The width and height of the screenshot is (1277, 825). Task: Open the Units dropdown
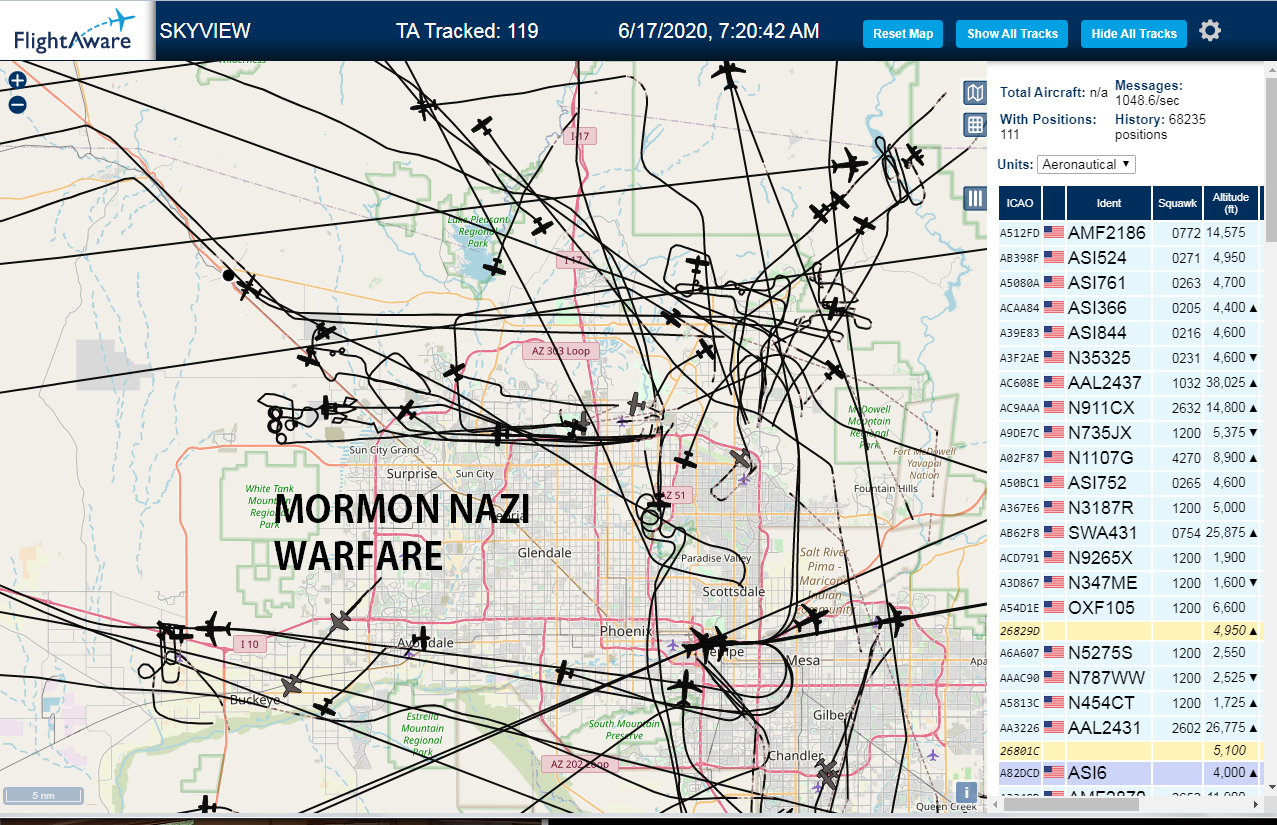click(1086, 164)
